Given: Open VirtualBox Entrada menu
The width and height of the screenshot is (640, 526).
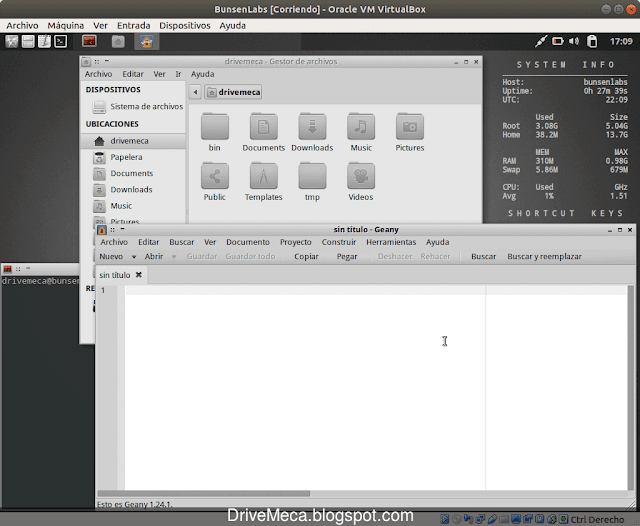Looking at the screenshot, I should click(x=133, y=26).
